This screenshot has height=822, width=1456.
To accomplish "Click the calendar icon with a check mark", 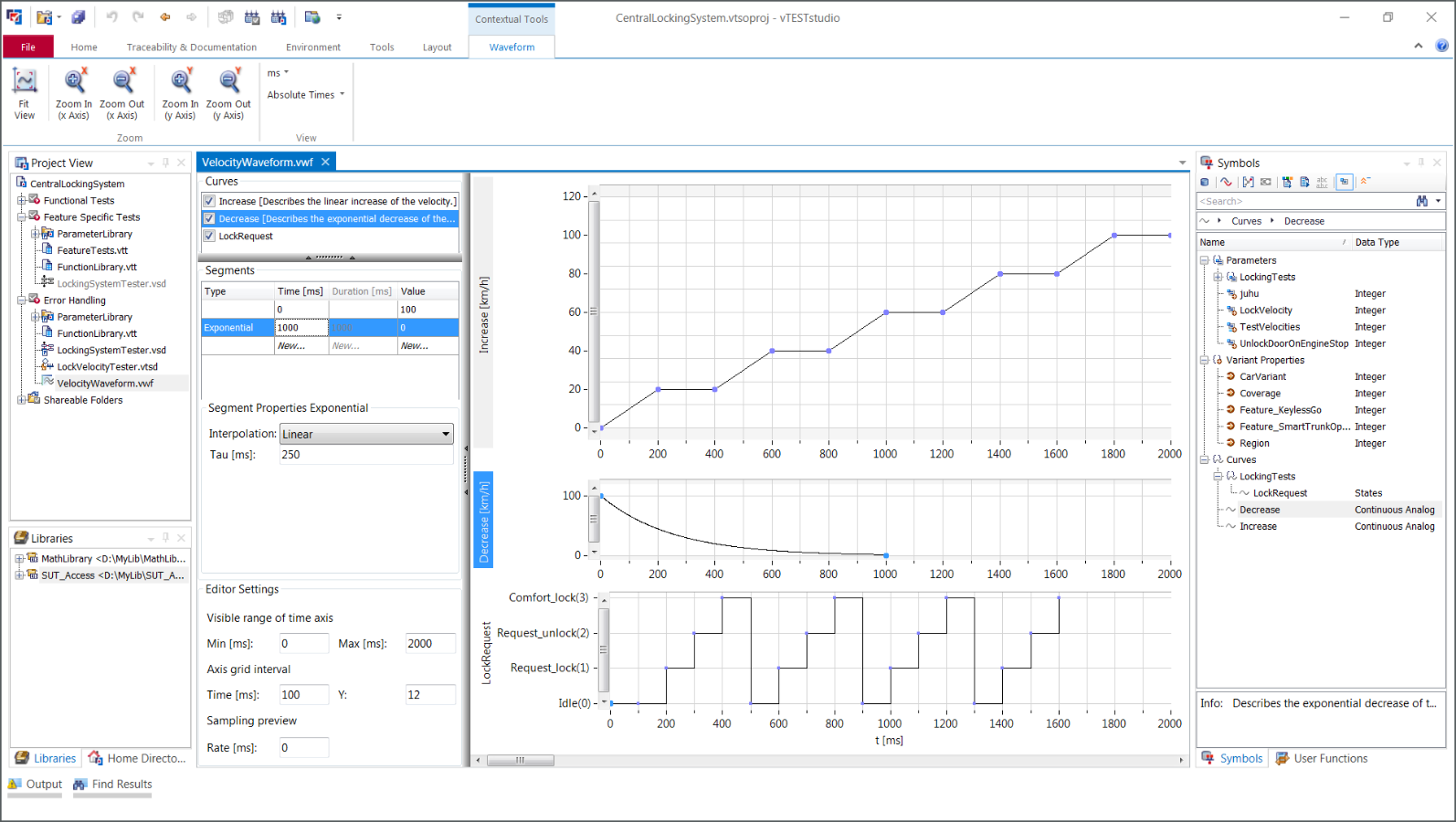I will coord(252,16).
